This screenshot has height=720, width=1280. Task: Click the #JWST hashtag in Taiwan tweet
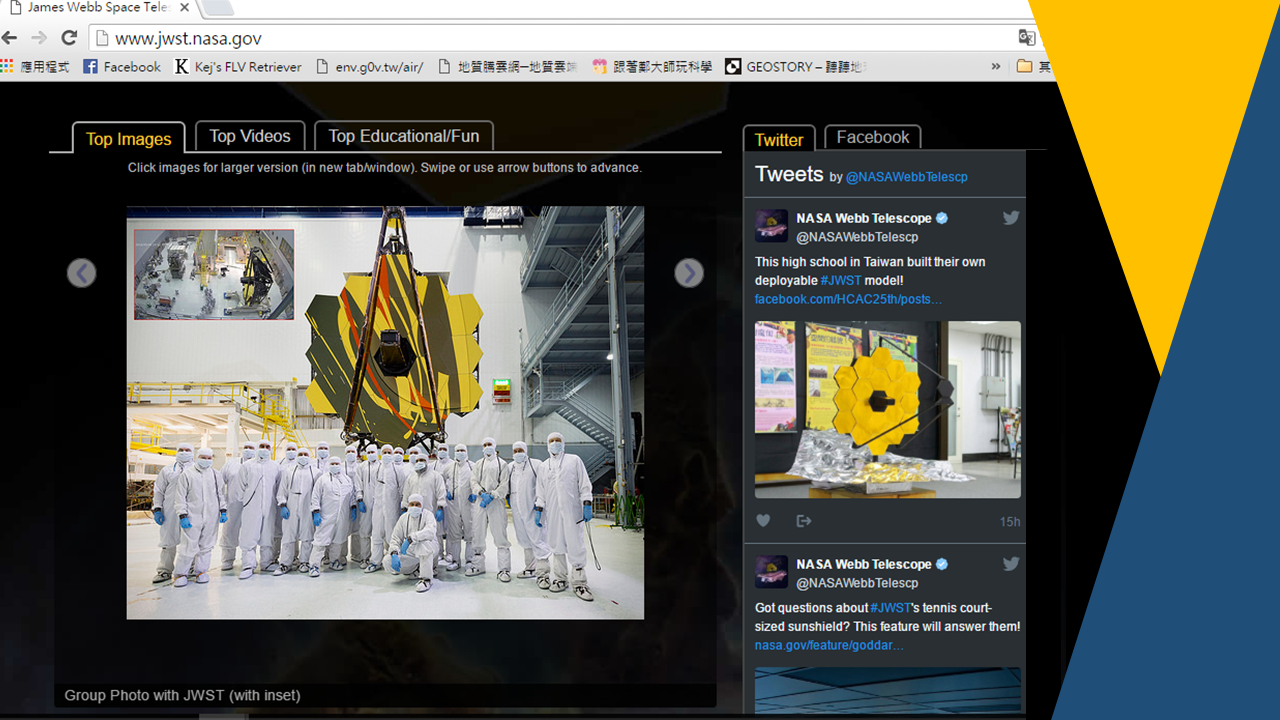(841, 281)
